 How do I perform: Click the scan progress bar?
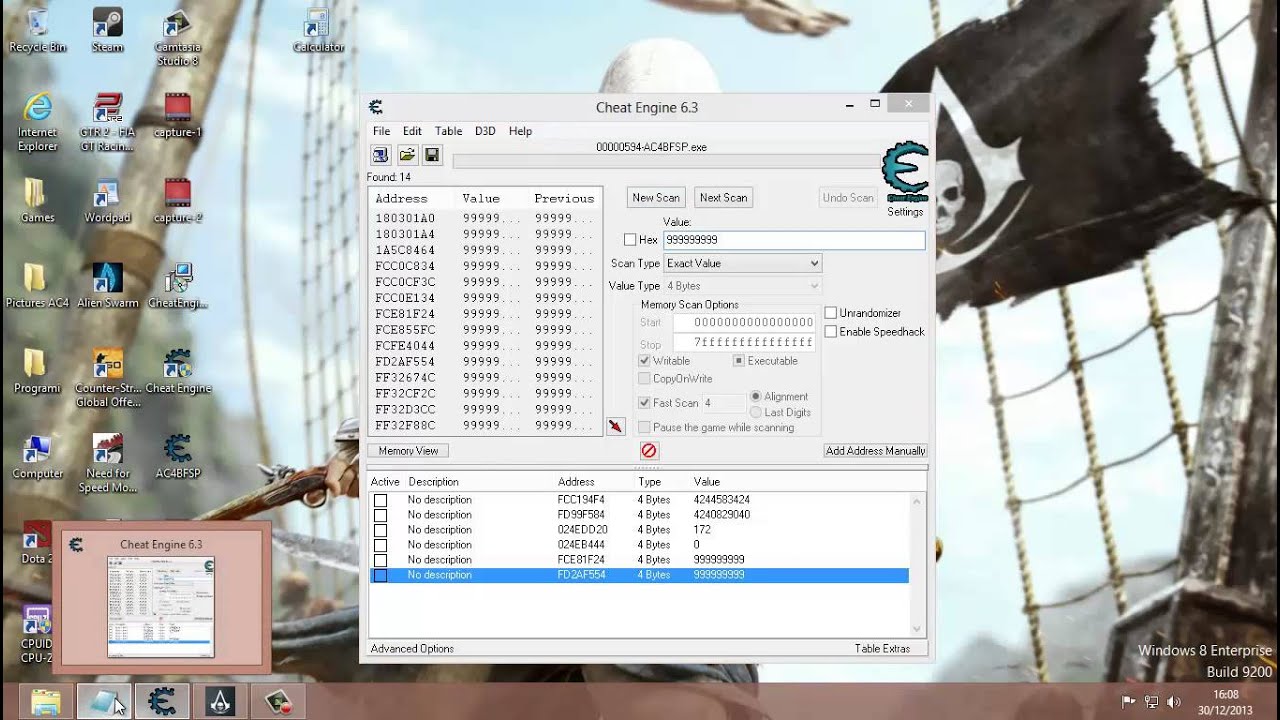click(666, 161)
